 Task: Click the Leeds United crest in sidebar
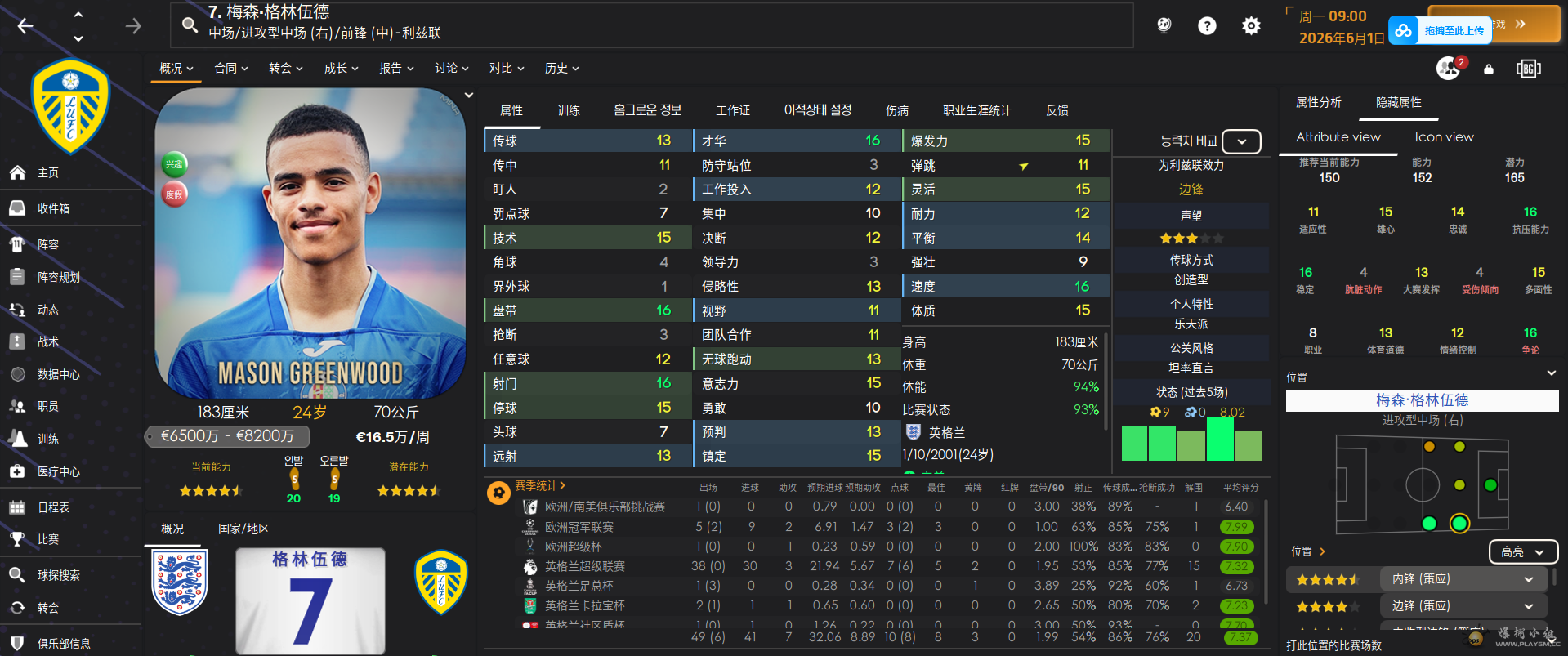click(x=70, y=106)
